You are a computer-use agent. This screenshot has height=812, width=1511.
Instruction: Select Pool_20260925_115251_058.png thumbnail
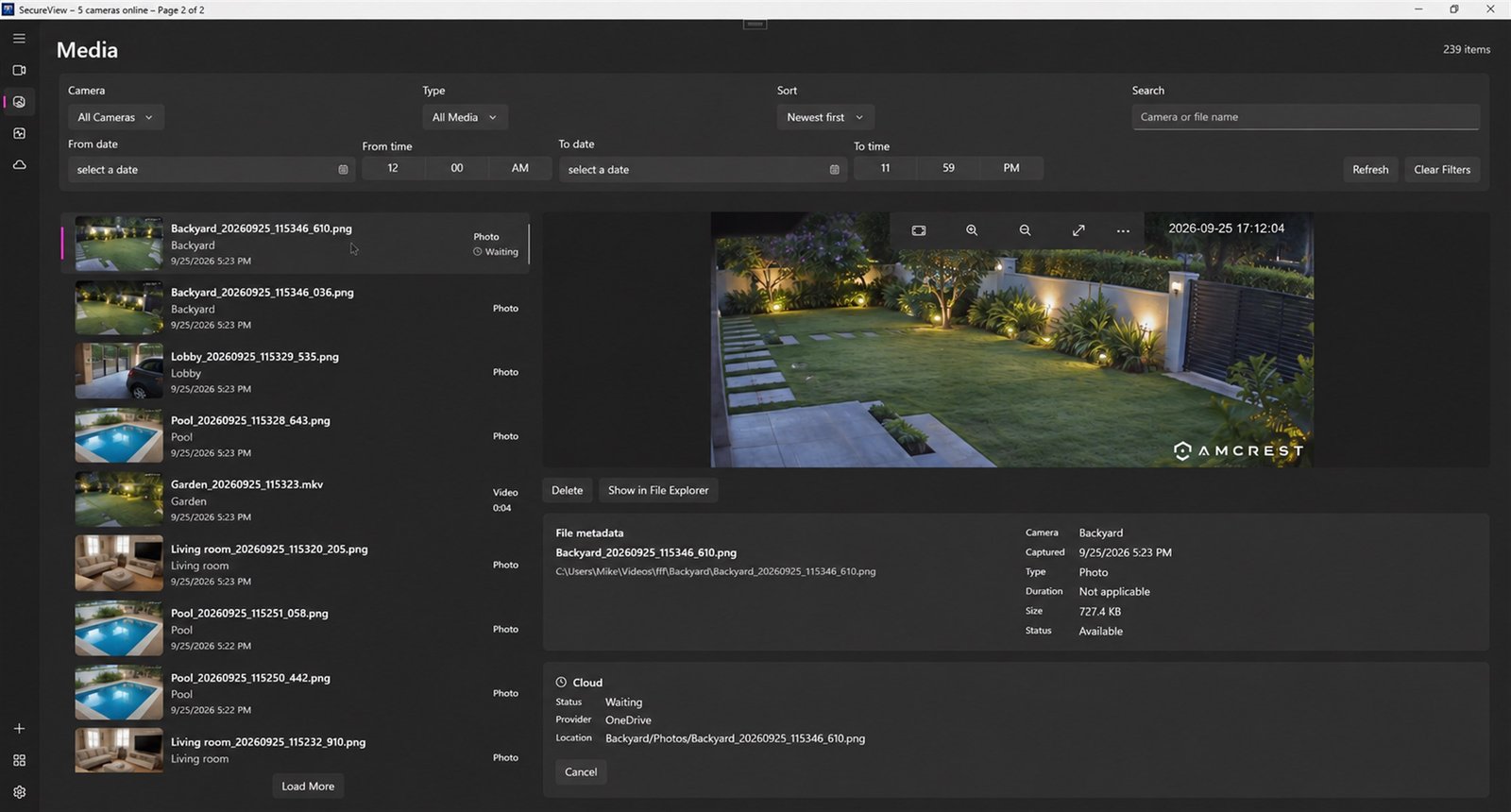pos(119,629)
